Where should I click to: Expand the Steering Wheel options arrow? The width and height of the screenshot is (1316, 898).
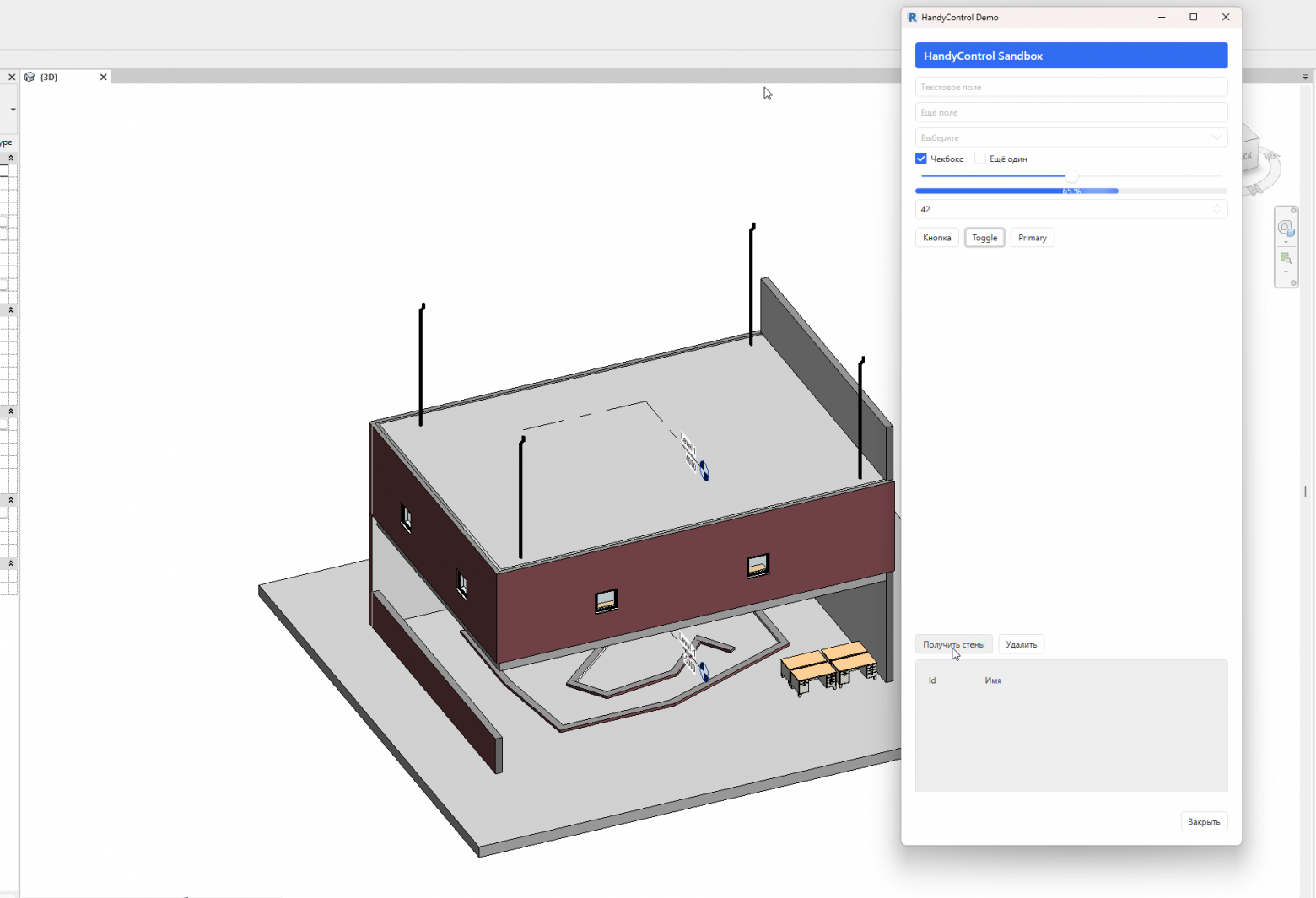click(x=1286, y=242)
